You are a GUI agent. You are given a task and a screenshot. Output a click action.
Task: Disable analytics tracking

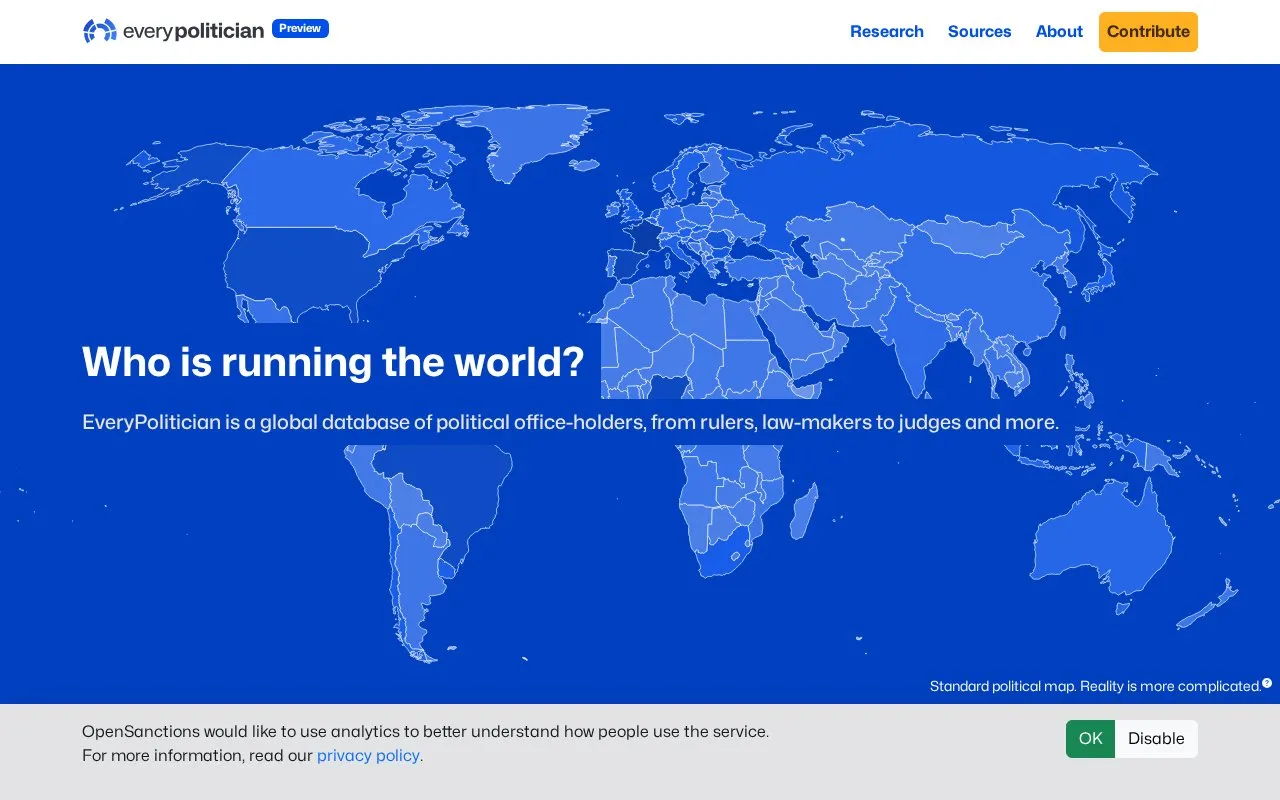(x=1156, y=739)
